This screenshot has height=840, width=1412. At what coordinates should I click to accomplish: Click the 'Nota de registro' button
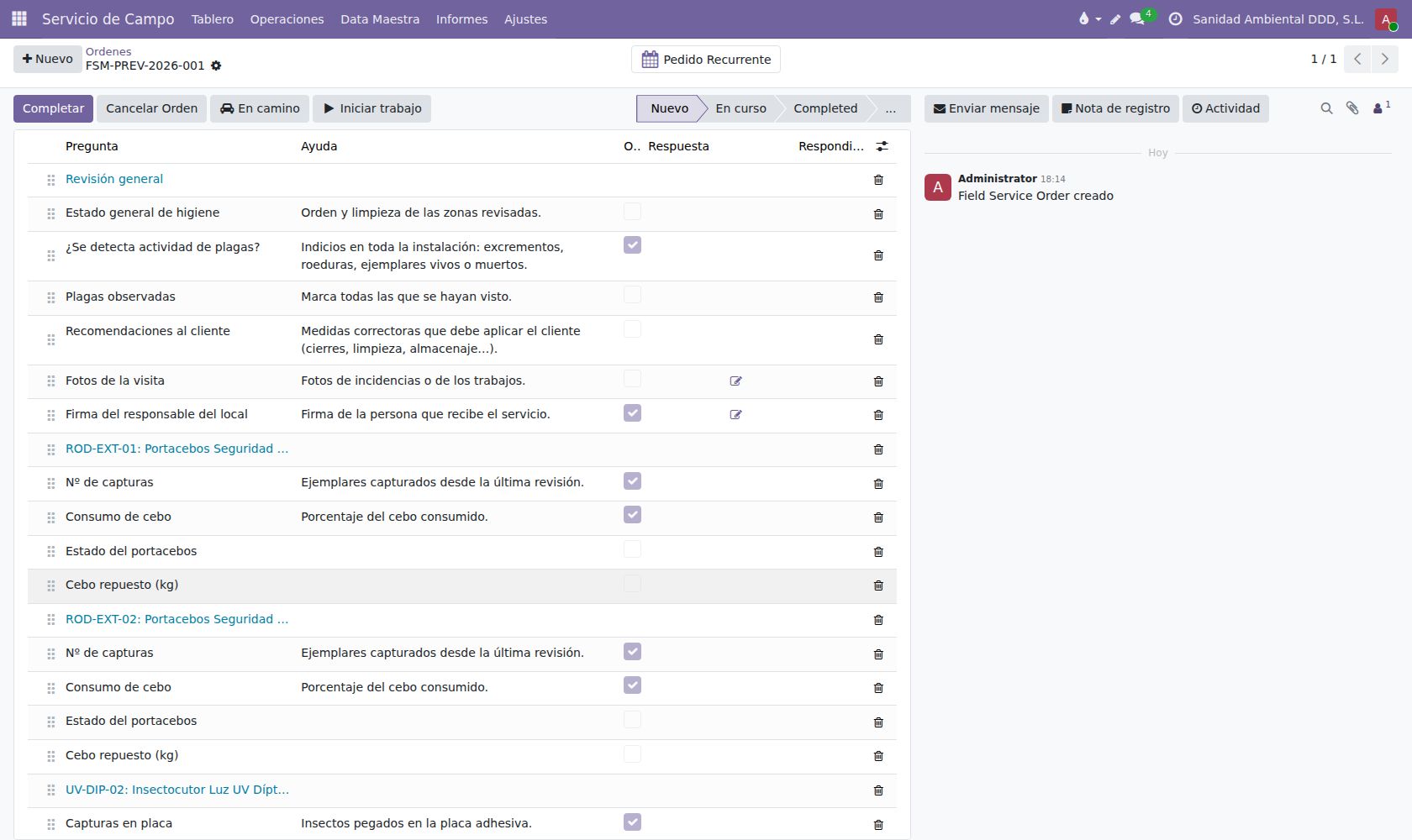pos(1115,108)
